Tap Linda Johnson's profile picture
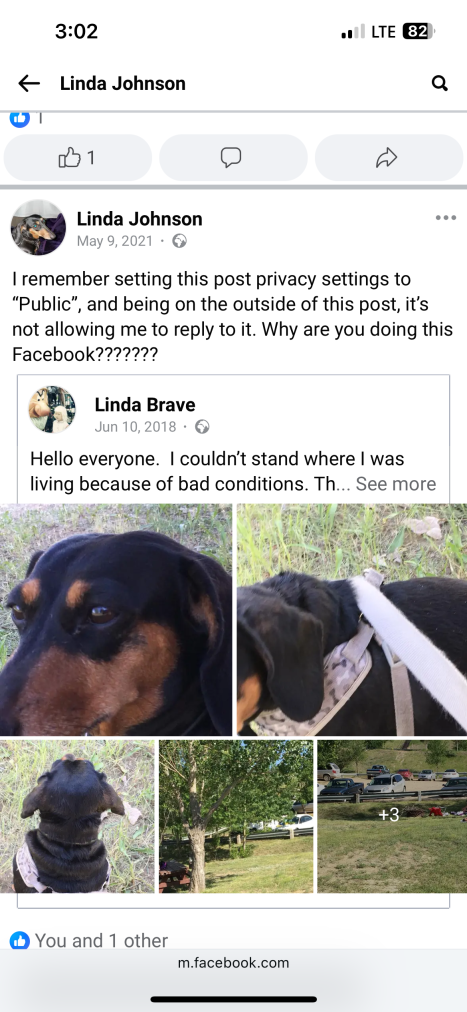Viewport: 467px width, 1012px height. click(39, 227)
